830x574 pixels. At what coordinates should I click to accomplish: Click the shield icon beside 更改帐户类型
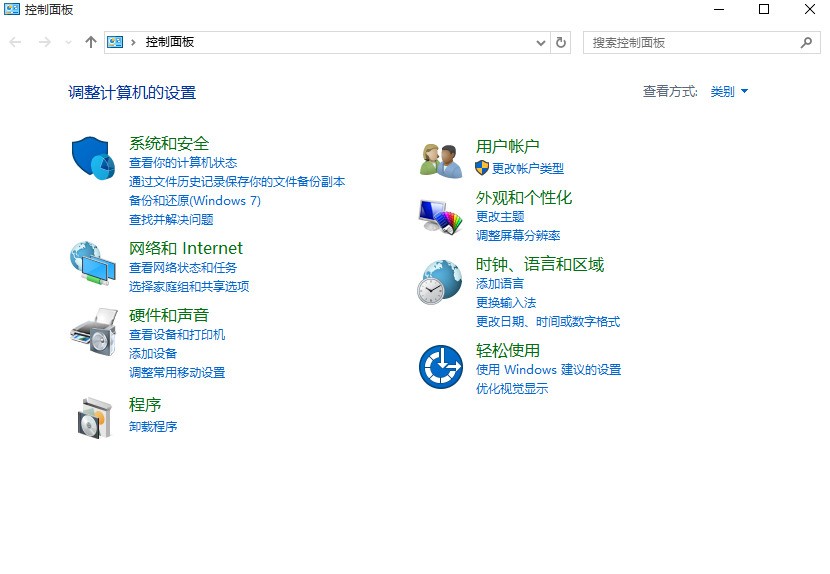pyautogui.click(x=482, y=168)
